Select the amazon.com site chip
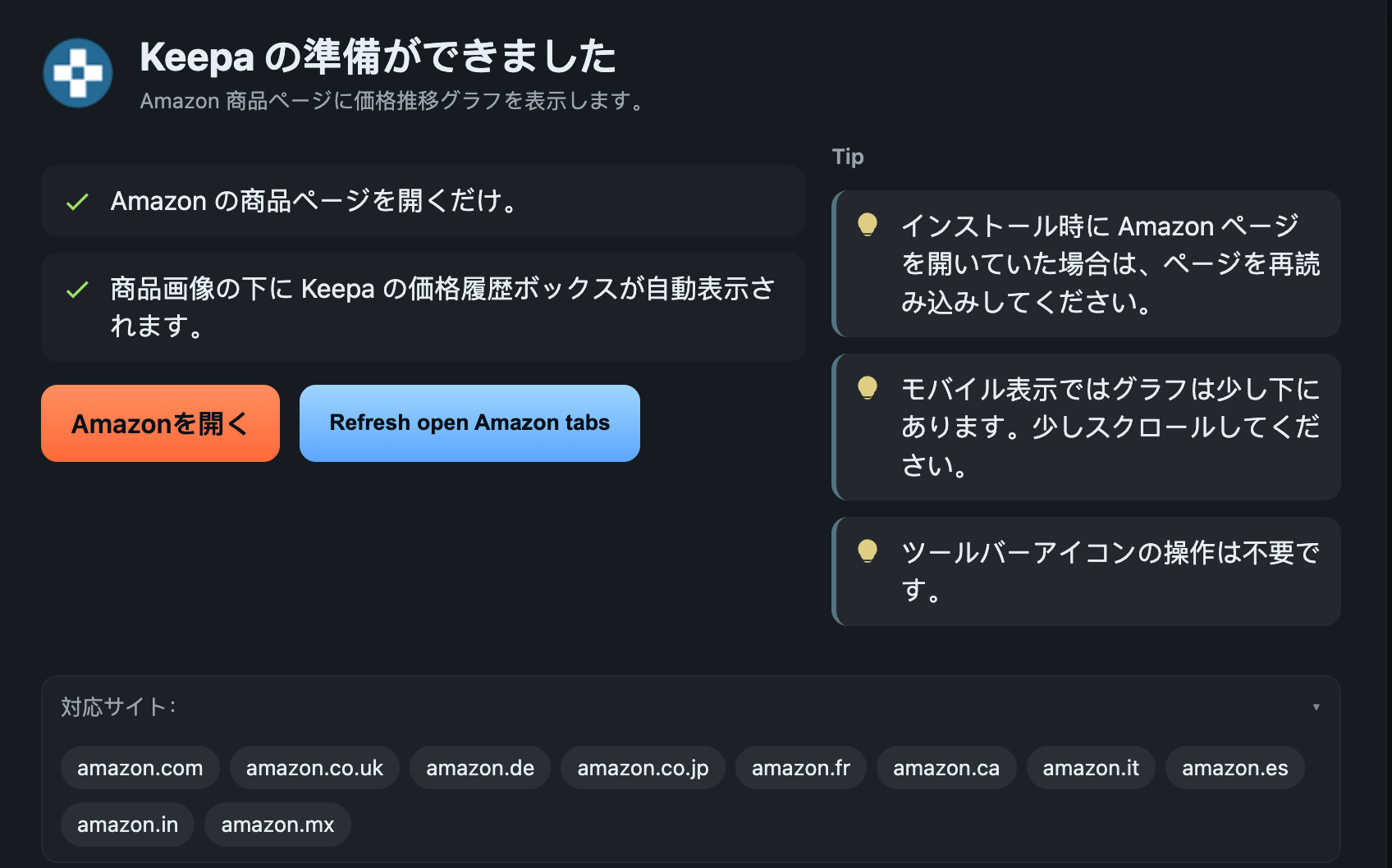Screen dimensions: 1392x868 click(140, 768)
